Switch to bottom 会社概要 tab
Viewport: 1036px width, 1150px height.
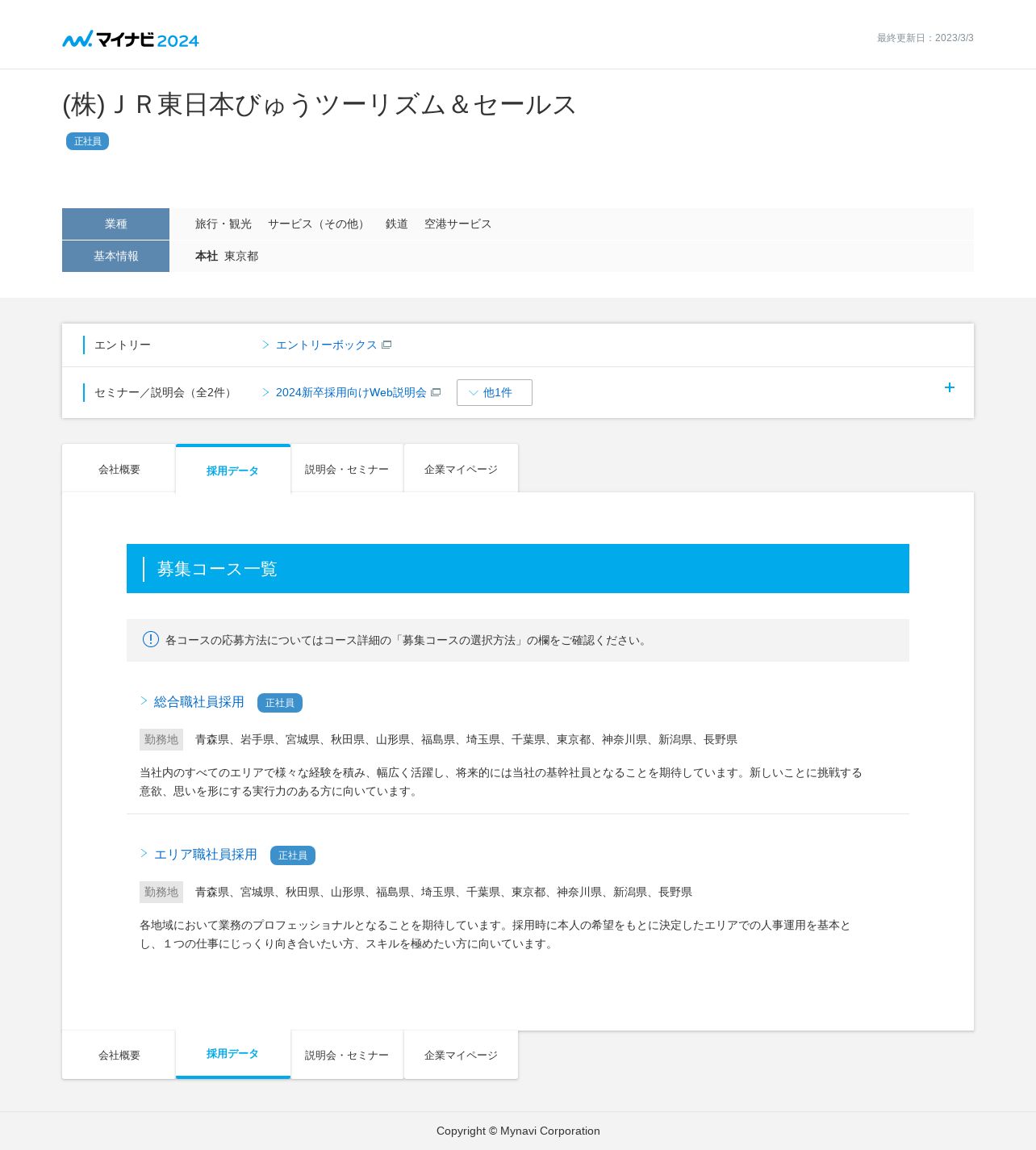(119, 1055)
